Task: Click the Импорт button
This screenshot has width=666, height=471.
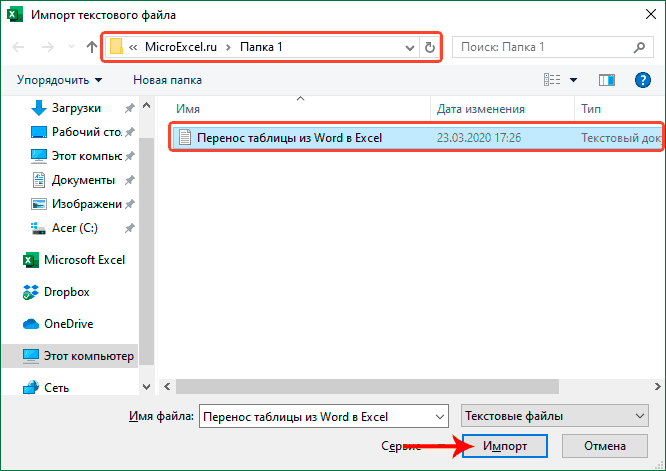Action: pyautogui.click(x=505, y=446)
